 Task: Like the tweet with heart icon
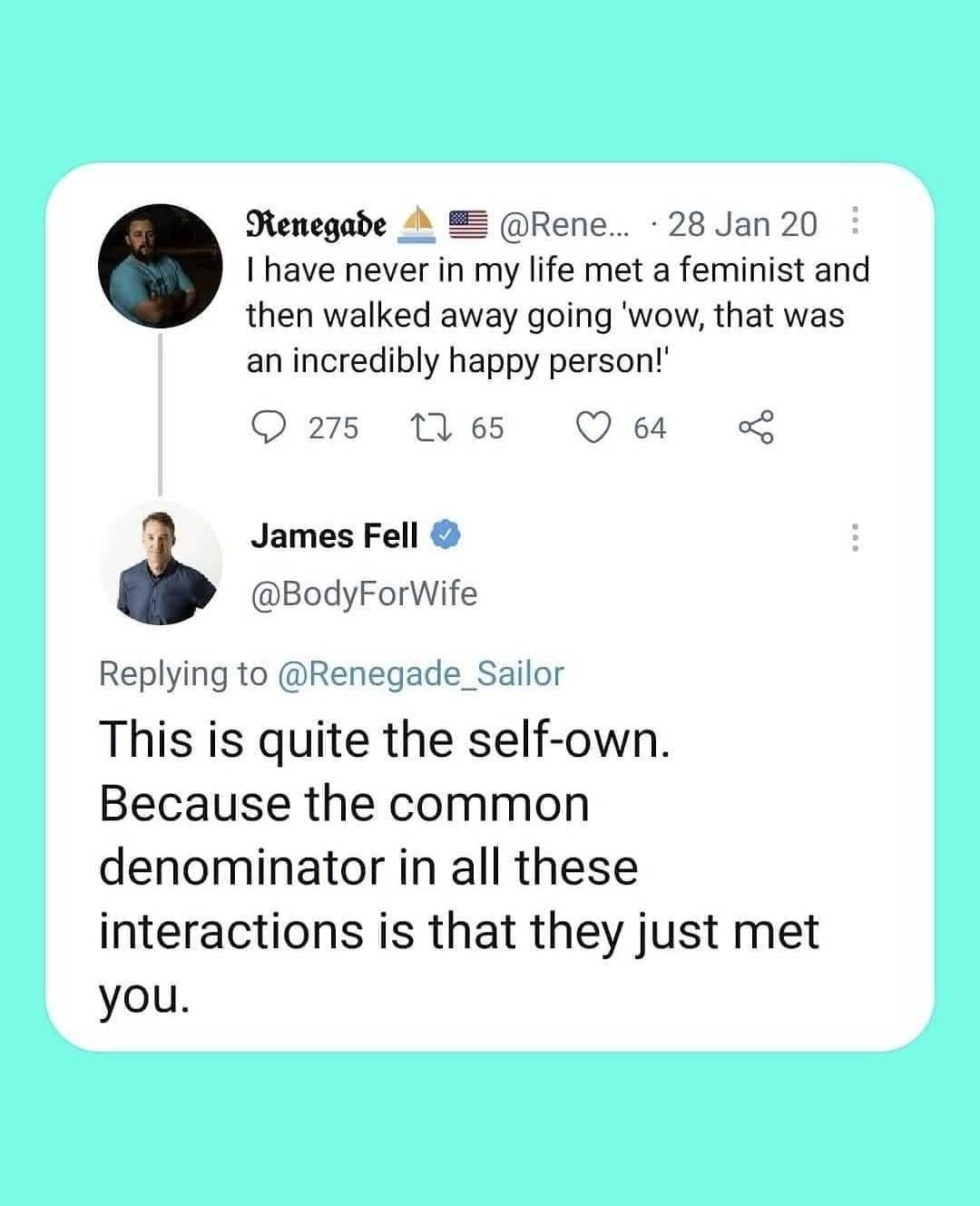594,427
